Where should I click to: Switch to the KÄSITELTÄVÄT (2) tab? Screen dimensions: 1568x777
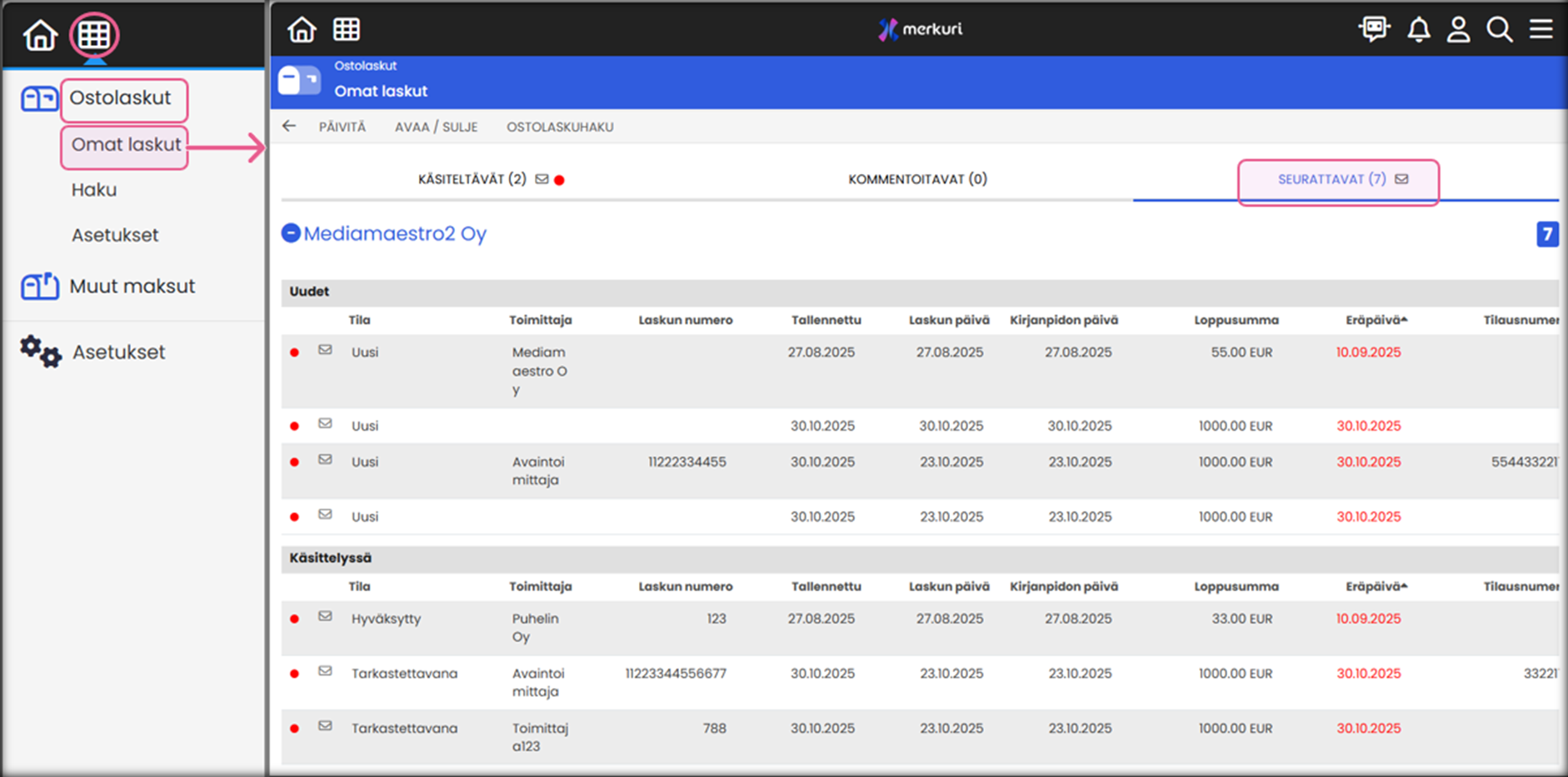coord(472,179)
